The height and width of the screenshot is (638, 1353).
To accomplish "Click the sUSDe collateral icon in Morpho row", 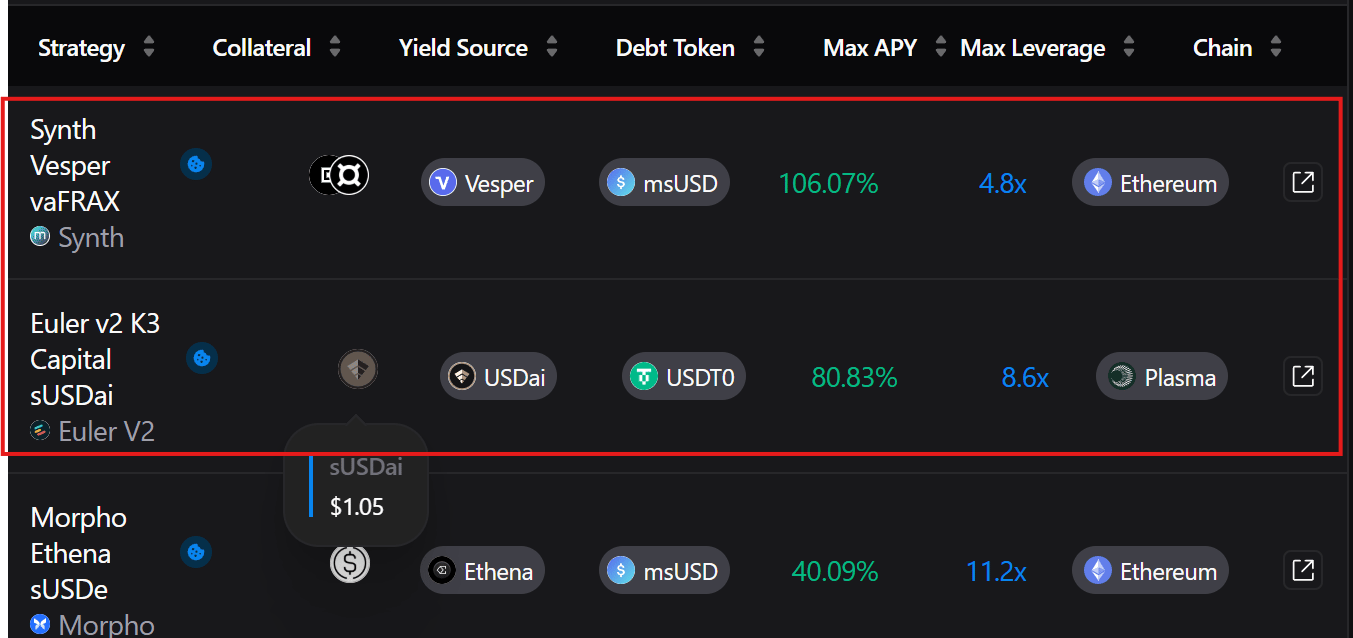I will point(350,564).
